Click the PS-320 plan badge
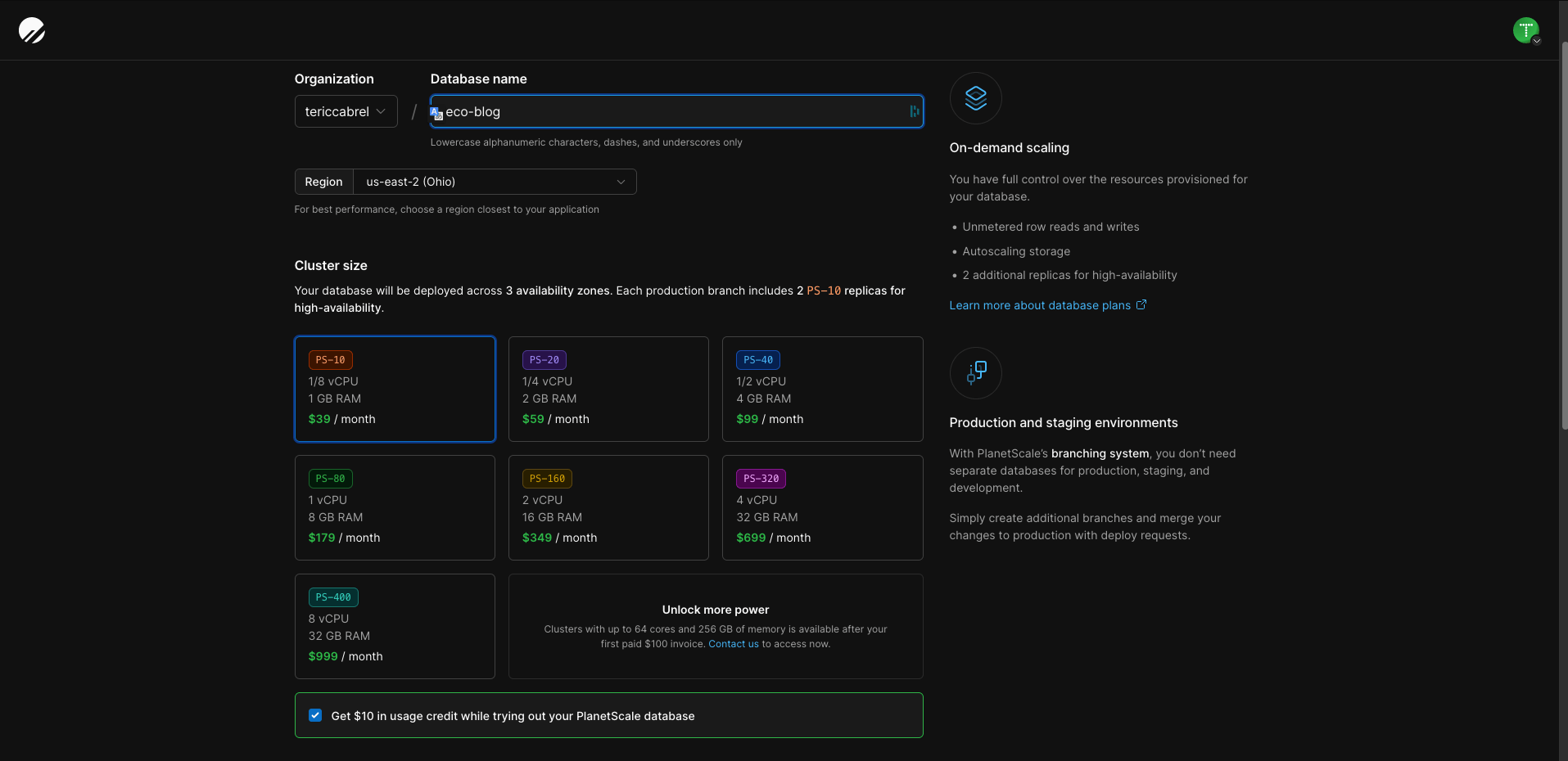 (x=760, y=479)
